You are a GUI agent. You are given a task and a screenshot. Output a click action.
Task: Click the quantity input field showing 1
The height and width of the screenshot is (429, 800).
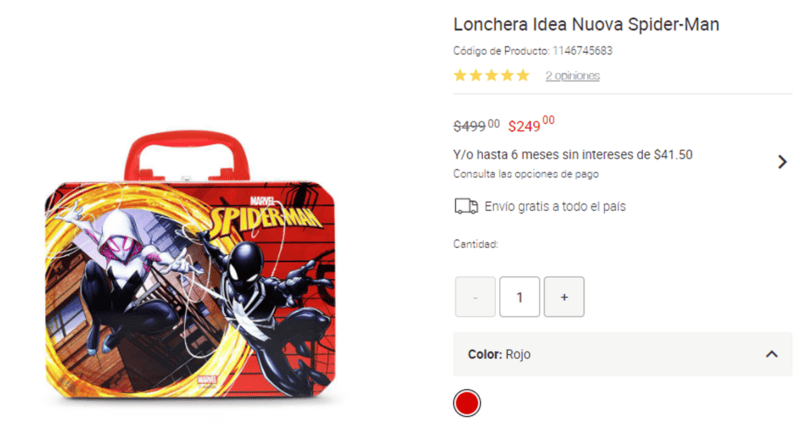pos(519,297)
